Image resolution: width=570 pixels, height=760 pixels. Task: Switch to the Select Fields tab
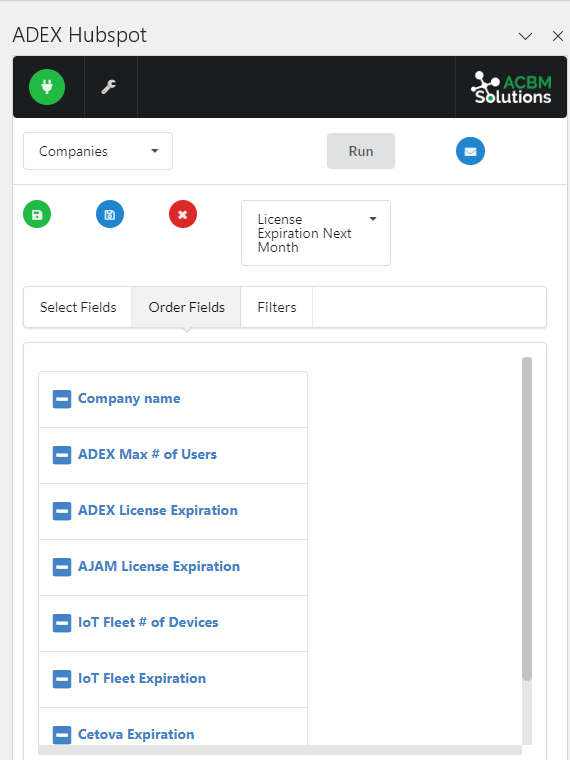click(78, 307)
